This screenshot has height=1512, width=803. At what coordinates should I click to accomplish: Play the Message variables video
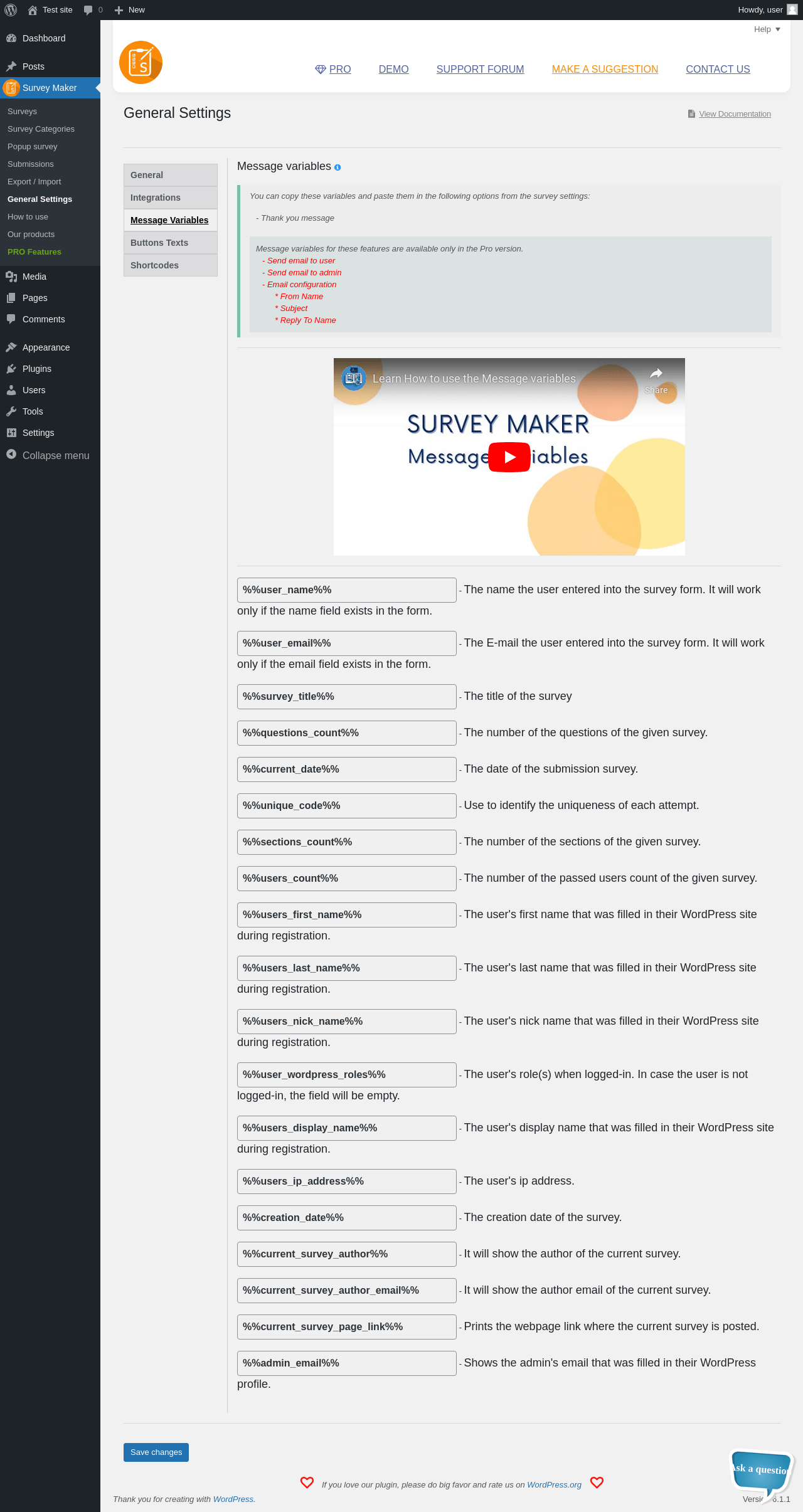point(509,457)
